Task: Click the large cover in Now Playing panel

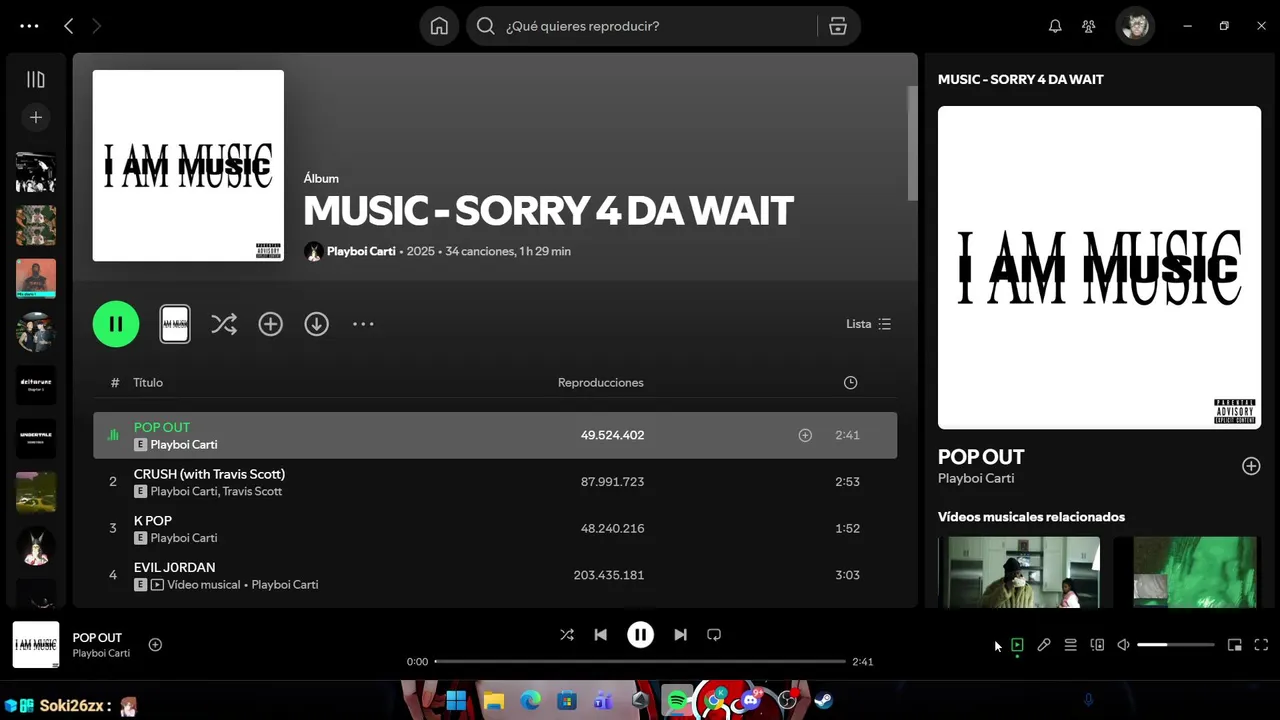Action: coord(1099,267)
